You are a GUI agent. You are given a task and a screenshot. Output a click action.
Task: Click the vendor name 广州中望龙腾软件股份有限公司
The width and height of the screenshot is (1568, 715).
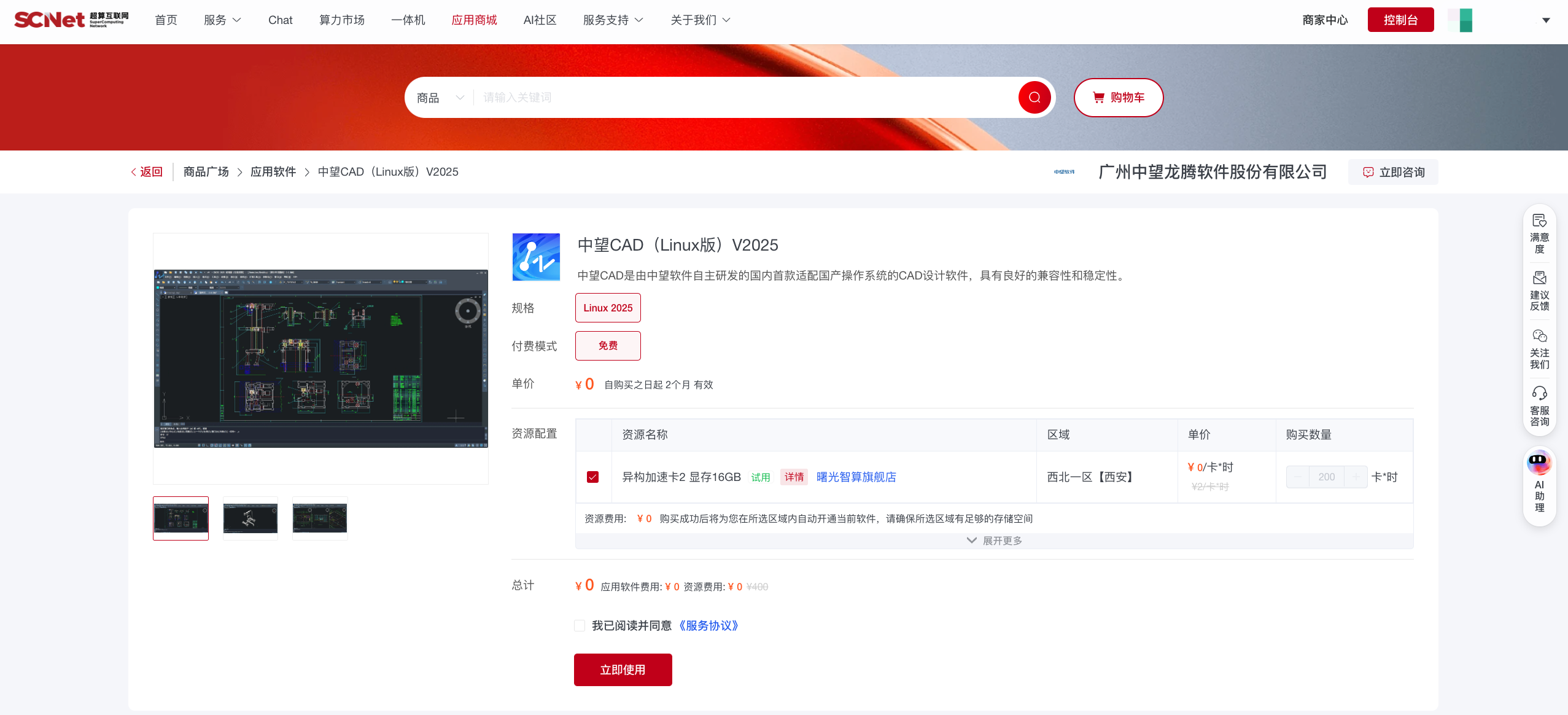(1213, 172)
